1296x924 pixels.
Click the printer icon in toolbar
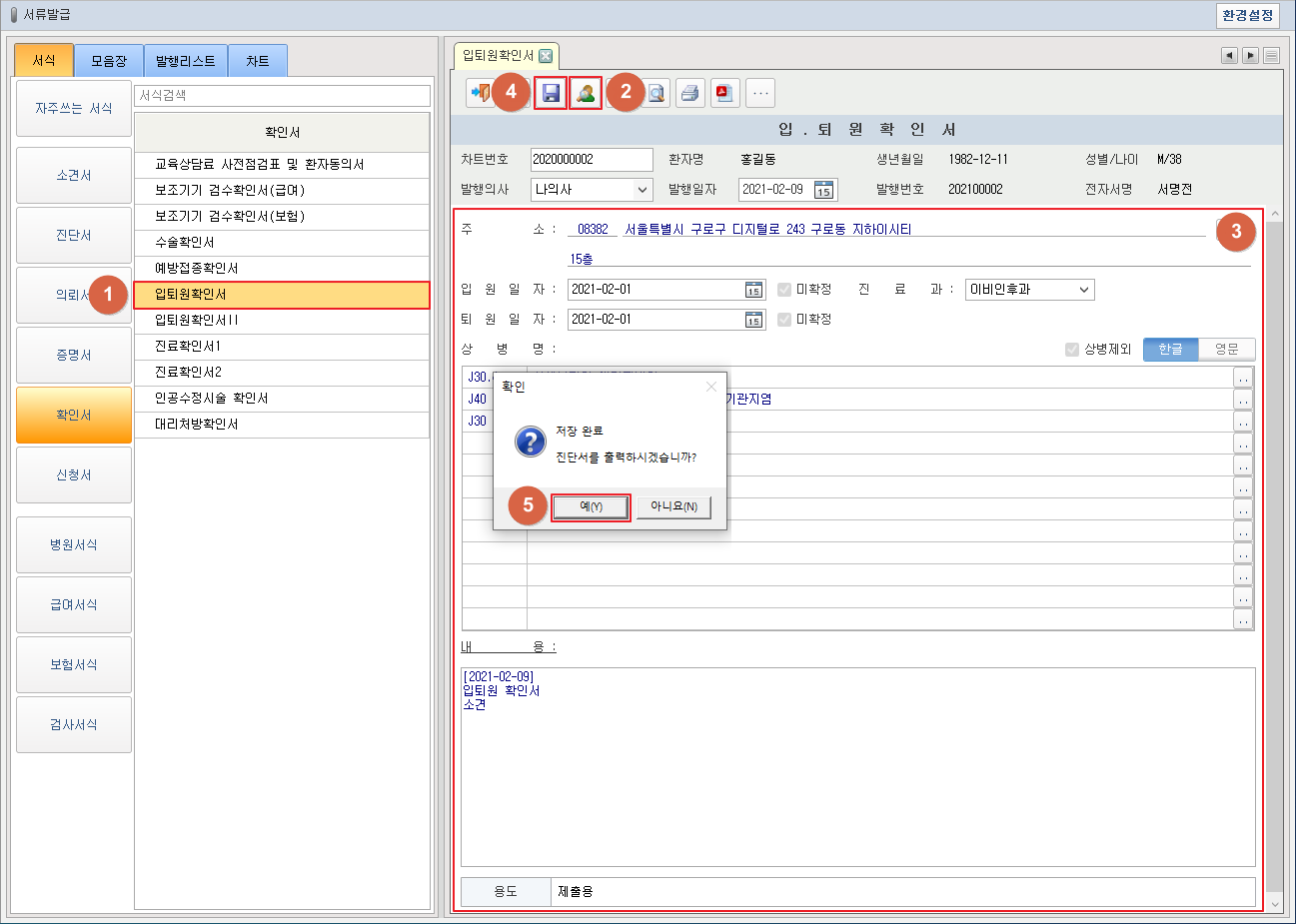[689, 93]
